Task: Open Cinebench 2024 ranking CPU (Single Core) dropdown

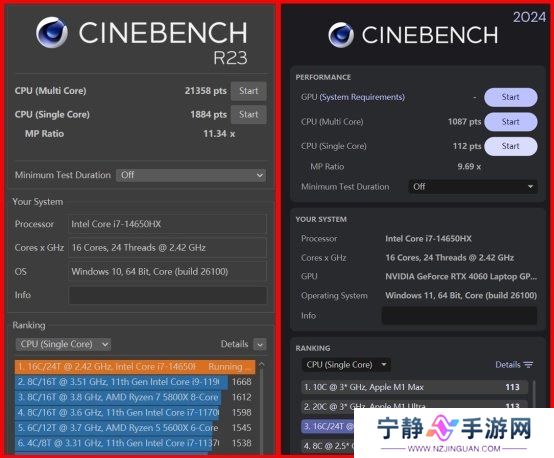Action: 346,365
